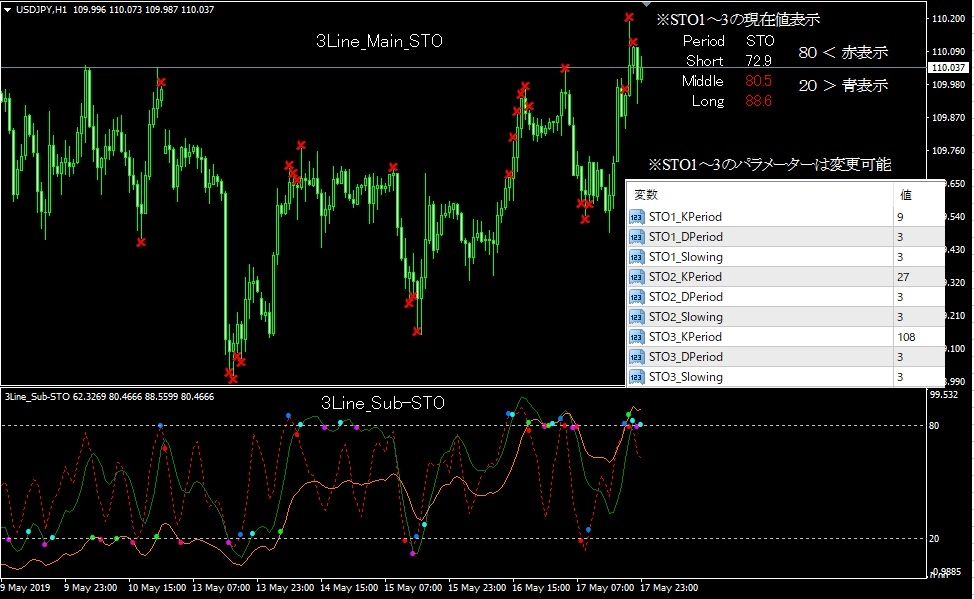Click the STO1_Slowing variable name

coord(686,257)
